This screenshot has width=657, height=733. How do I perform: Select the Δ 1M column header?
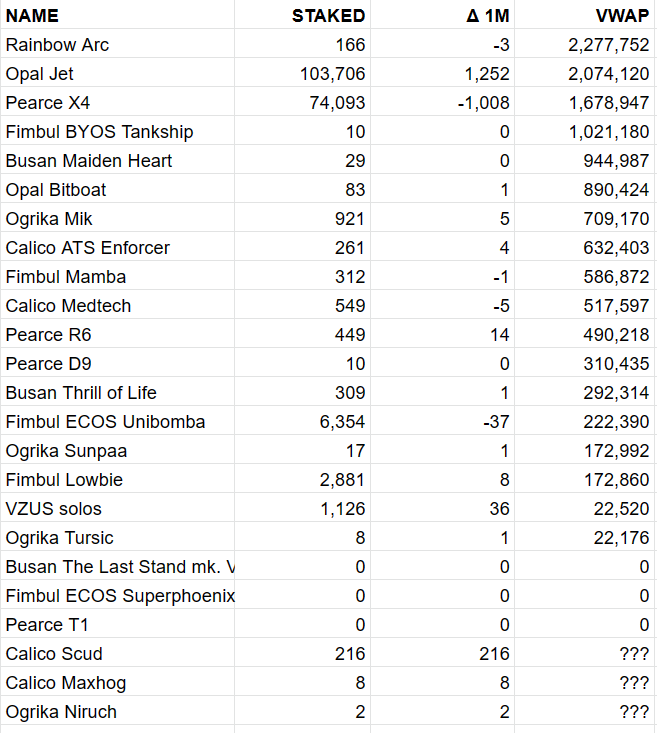(x=487, y=16)
